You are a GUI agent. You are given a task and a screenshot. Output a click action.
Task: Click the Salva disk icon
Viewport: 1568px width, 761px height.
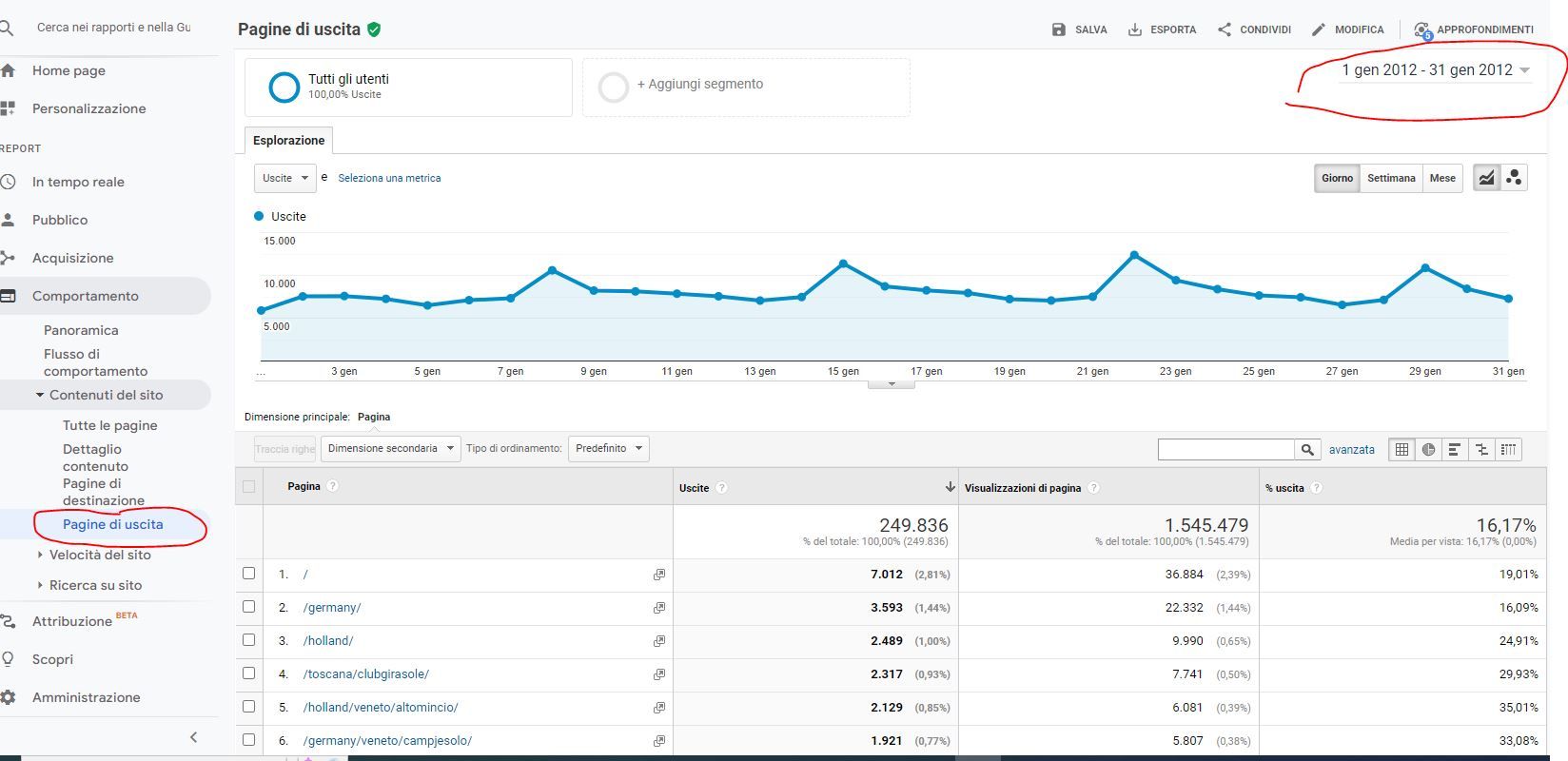click(x=1059, y=29)
